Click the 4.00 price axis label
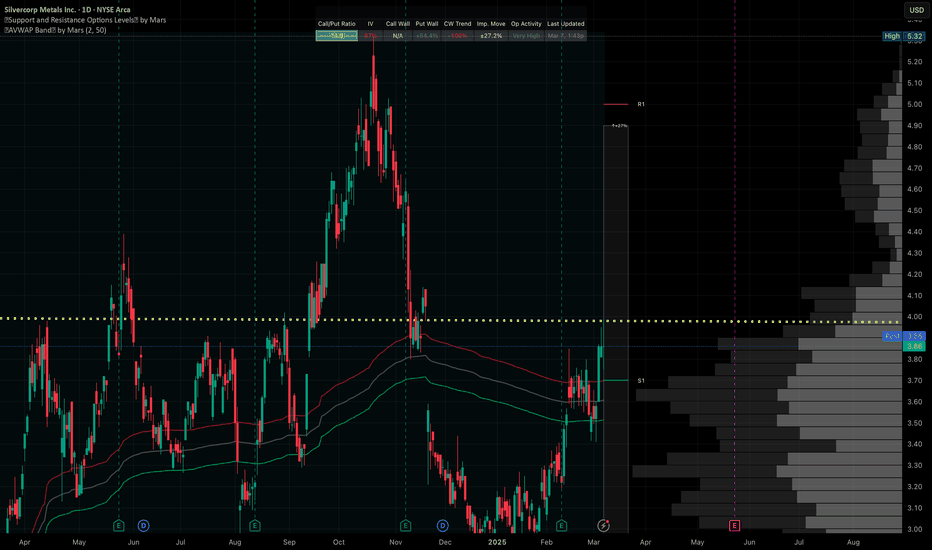Screen dimensions: 932x550 (x=915, y=317)
